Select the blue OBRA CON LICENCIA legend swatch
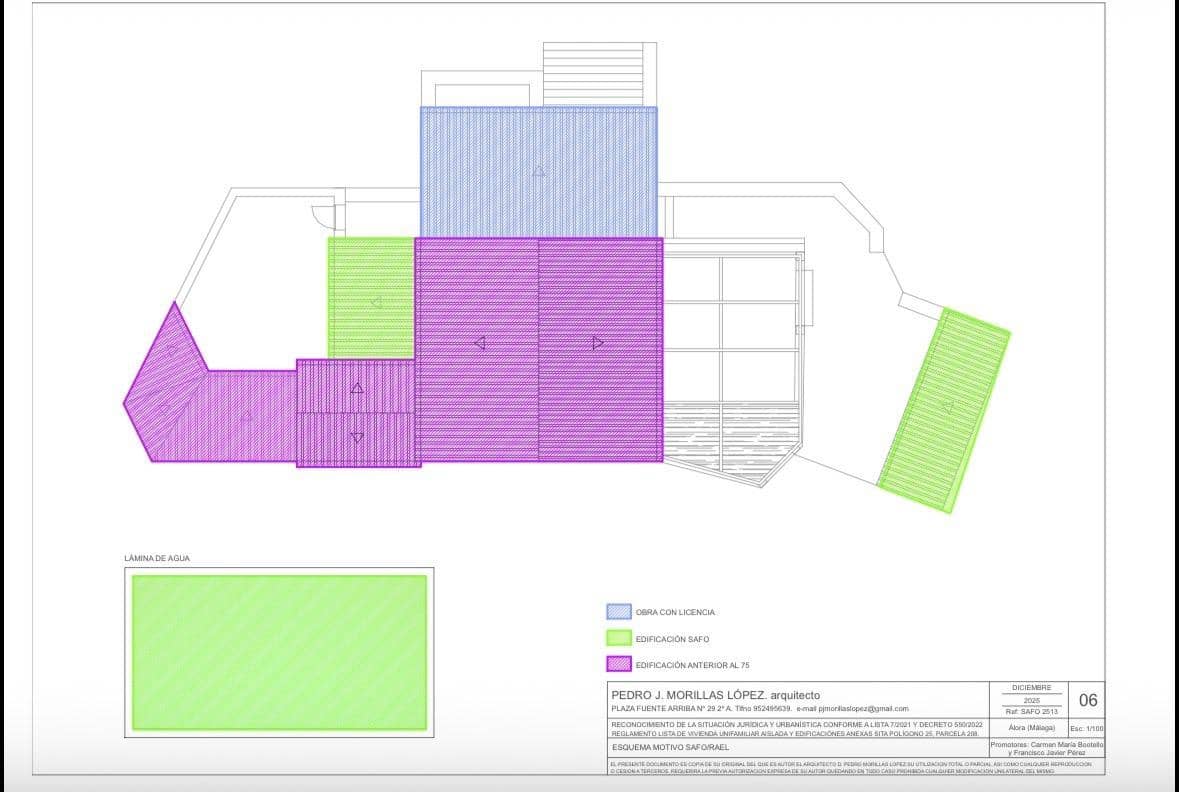This screenshot has height=792, width=1179. [618, 611]
